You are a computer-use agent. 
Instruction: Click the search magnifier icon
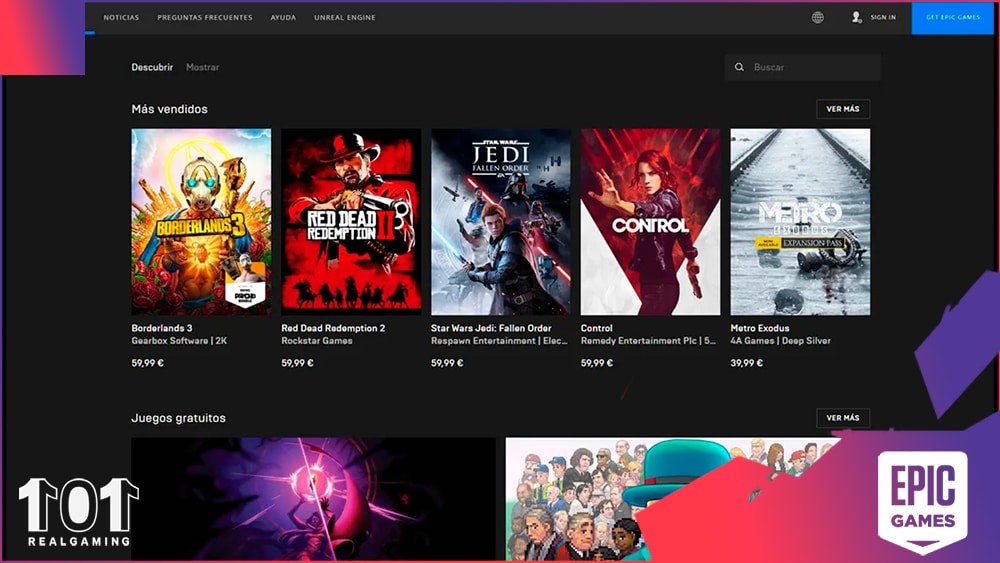[x=739, y=67]
